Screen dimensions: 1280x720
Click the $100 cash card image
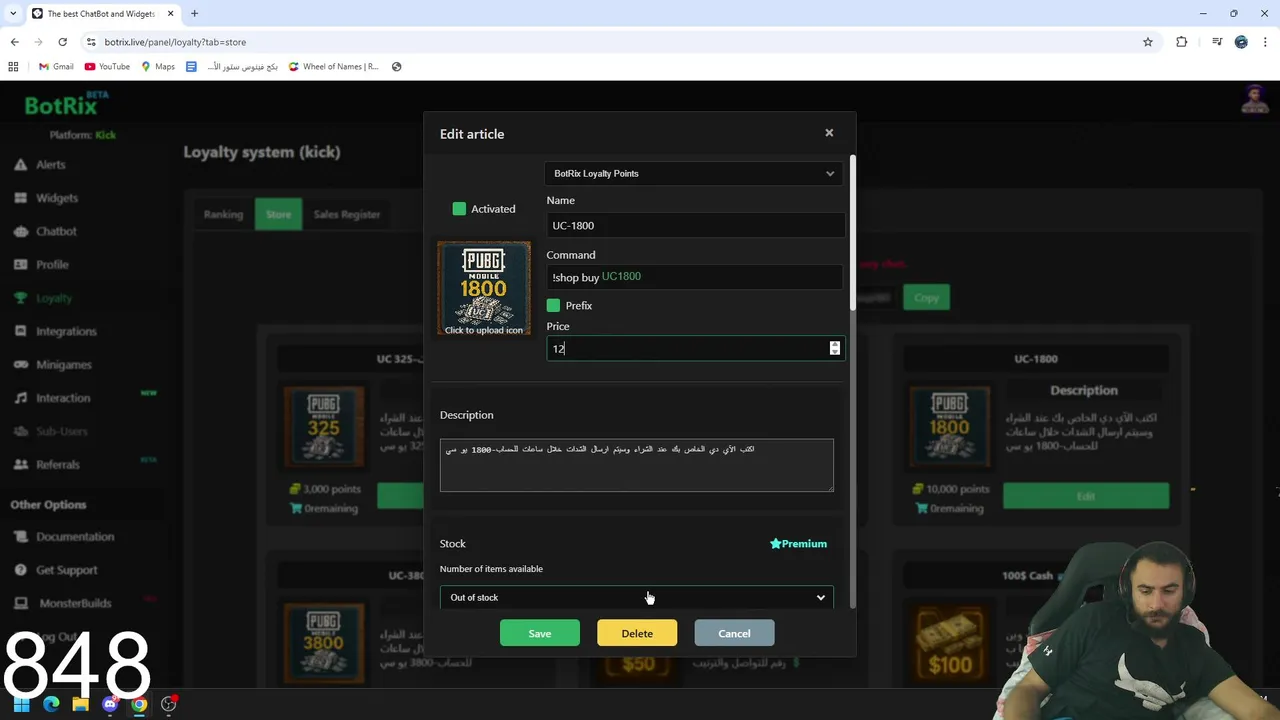click(949, 645)
